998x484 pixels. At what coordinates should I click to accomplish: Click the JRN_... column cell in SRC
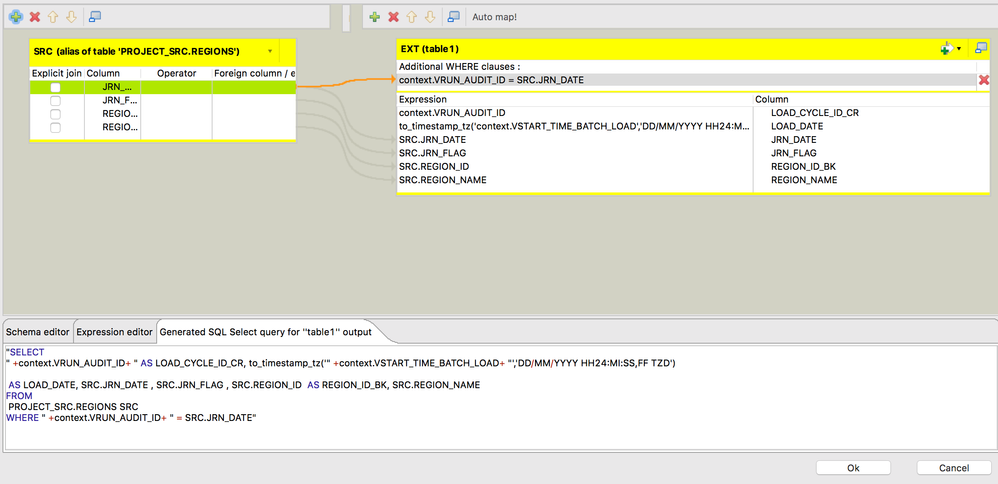112,87
